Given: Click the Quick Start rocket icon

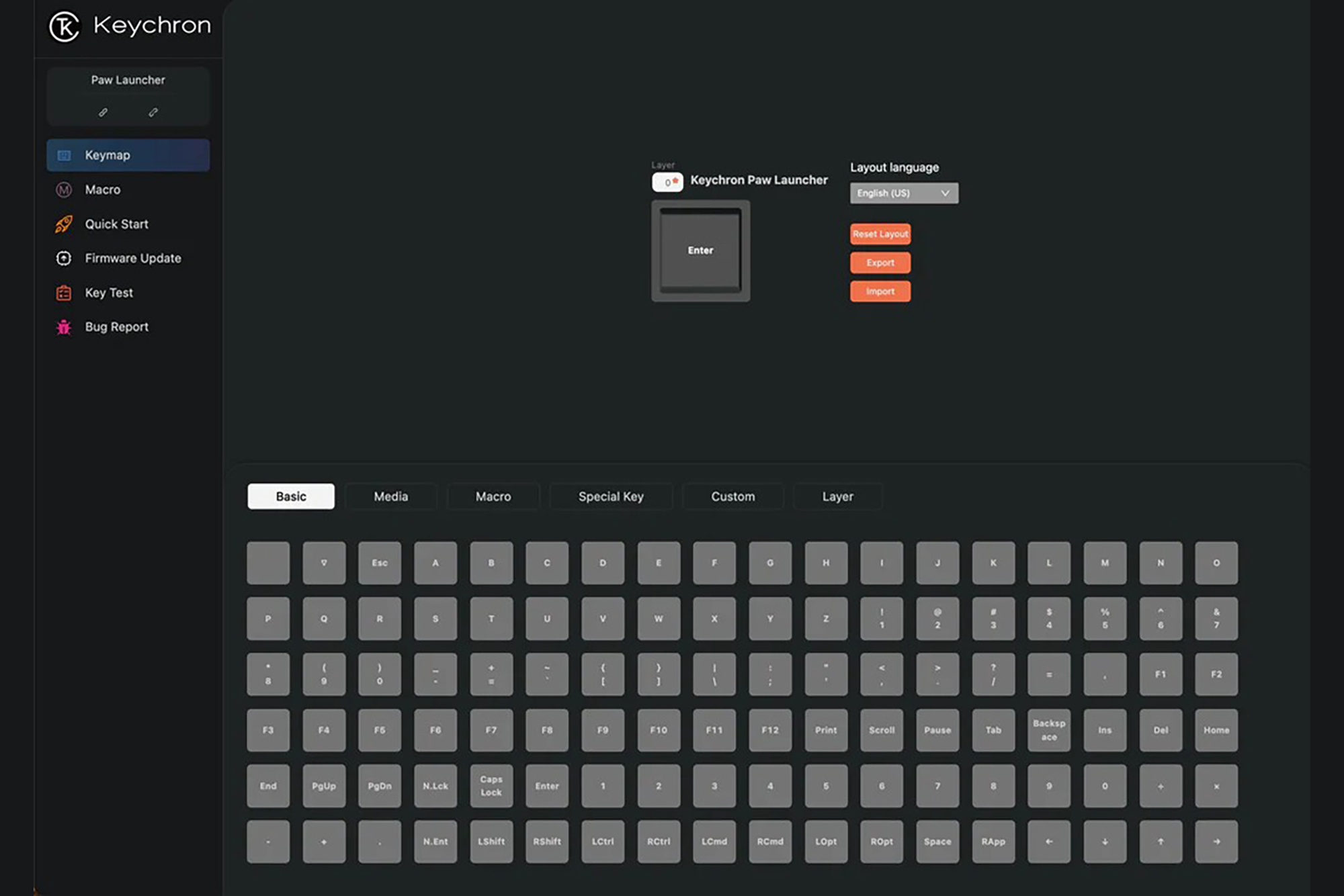Looking at the screenshot, I should 64,224.
